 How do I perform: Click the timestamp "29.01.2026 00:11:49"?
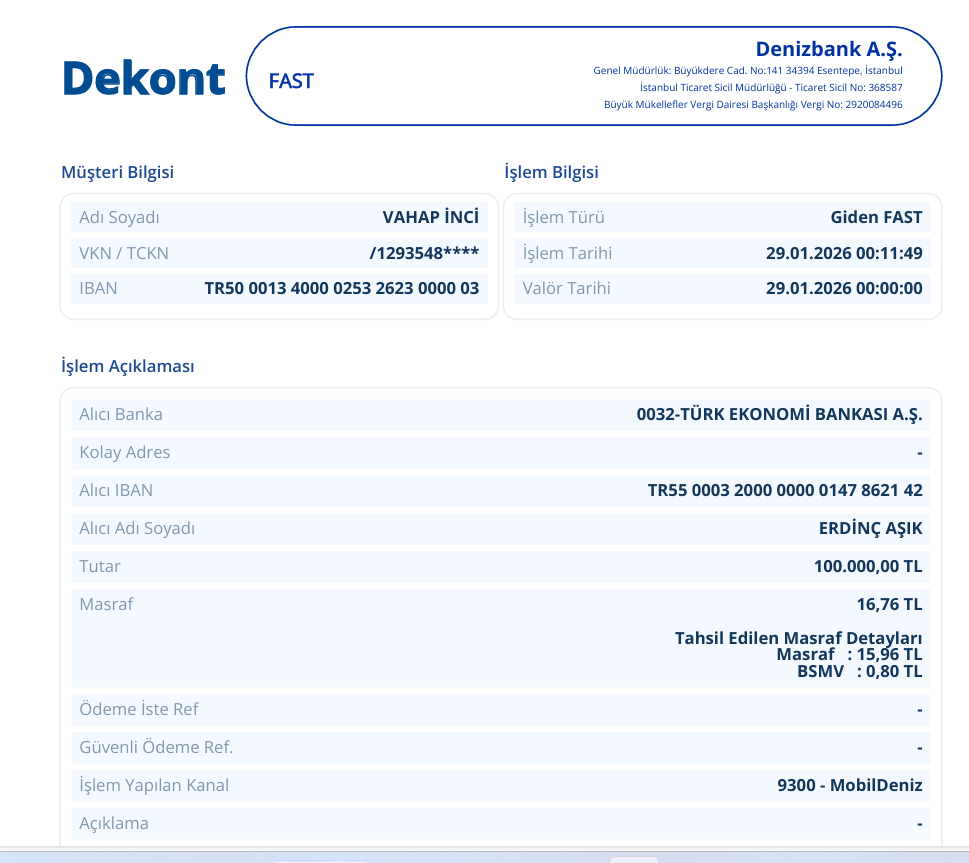844,253
